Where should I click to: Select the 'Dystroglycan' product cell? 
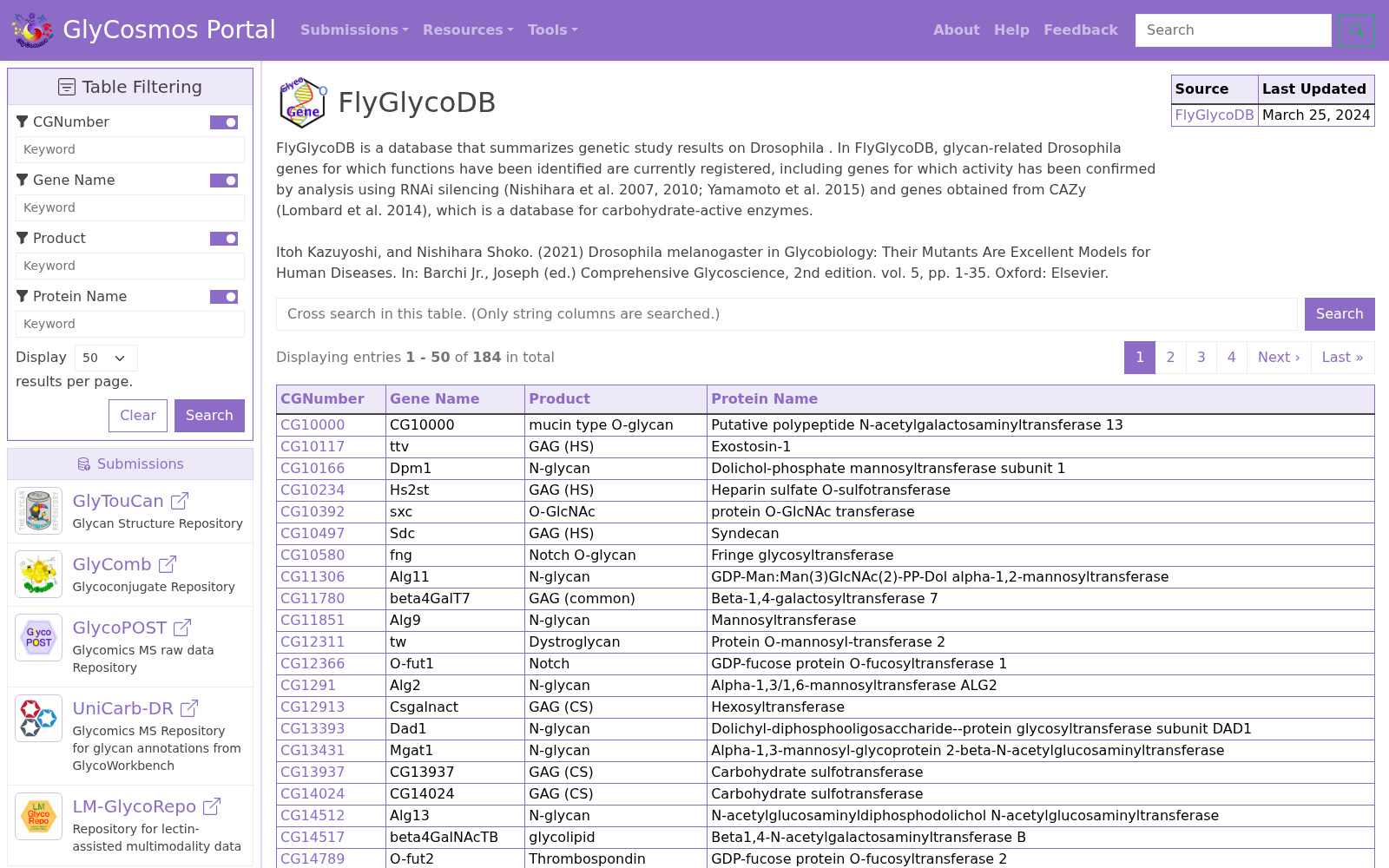click(x=616, y=642)
